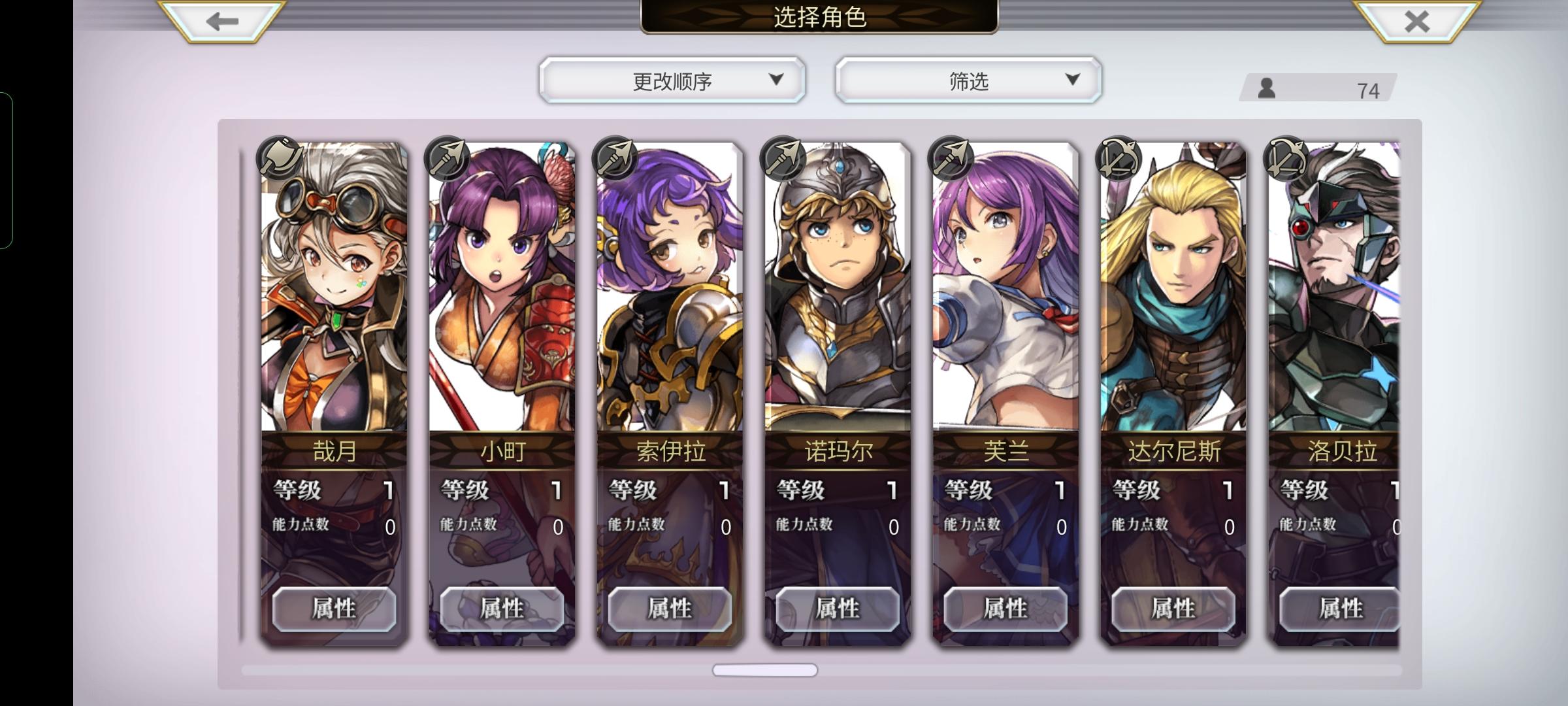Click the spear icon on 索伊拉's card
Screen dimensions: 1568x706
(x=615, y=159)
